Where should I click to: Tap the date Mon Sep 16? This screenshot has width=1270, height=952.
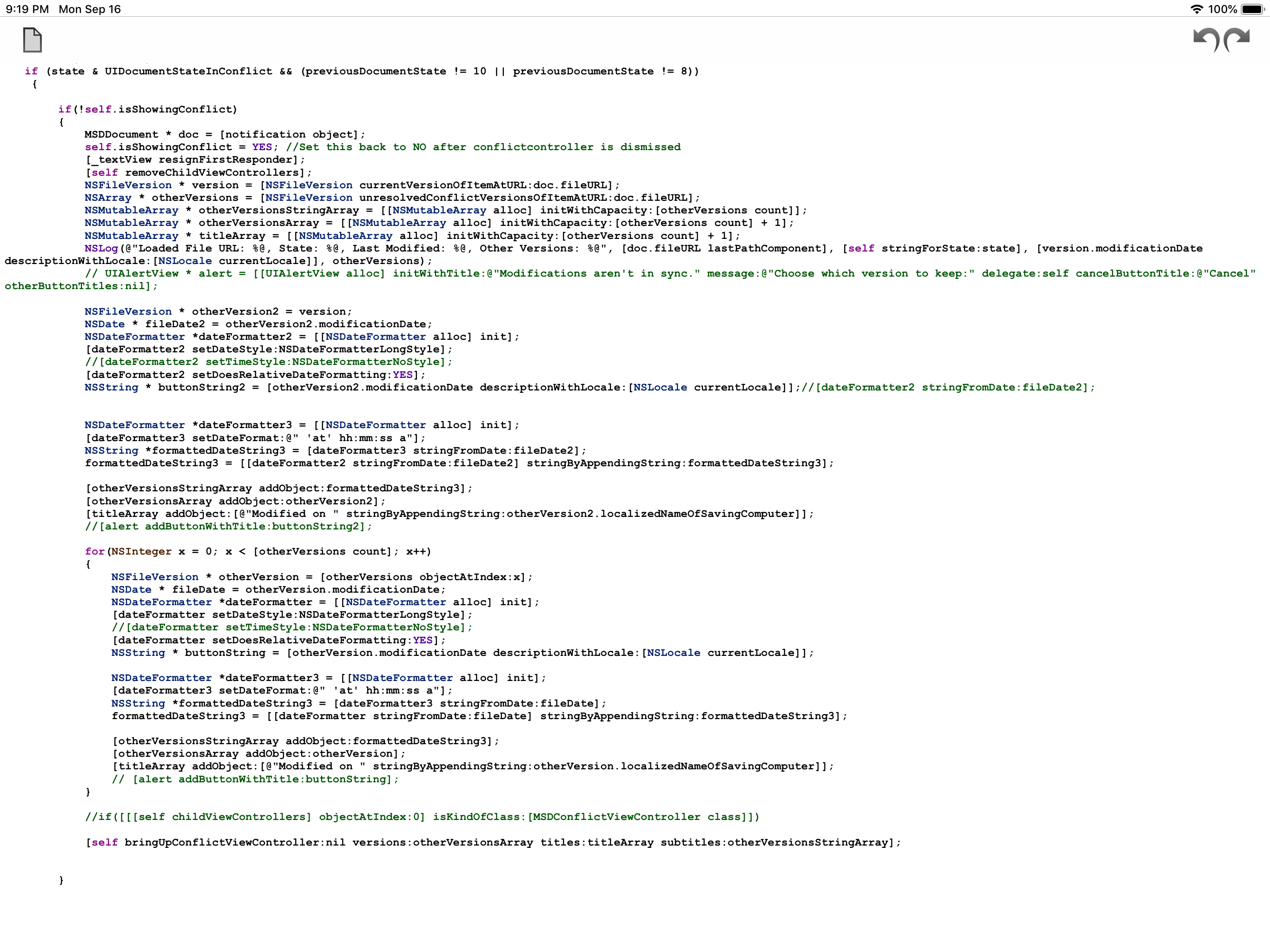(90, 9)
